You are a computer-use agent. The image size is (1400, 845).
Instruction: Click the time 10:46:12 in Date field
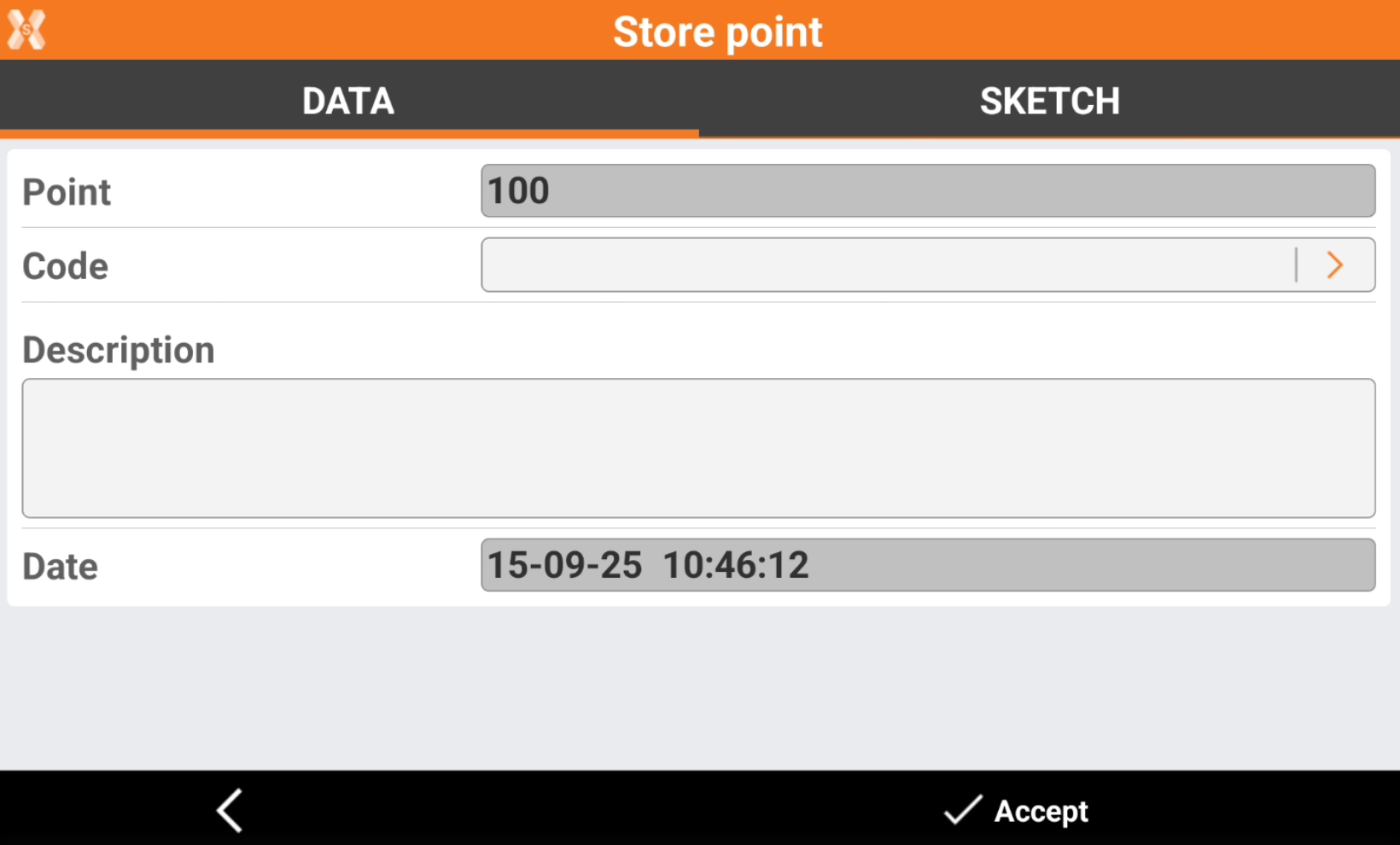pos(736,565)
